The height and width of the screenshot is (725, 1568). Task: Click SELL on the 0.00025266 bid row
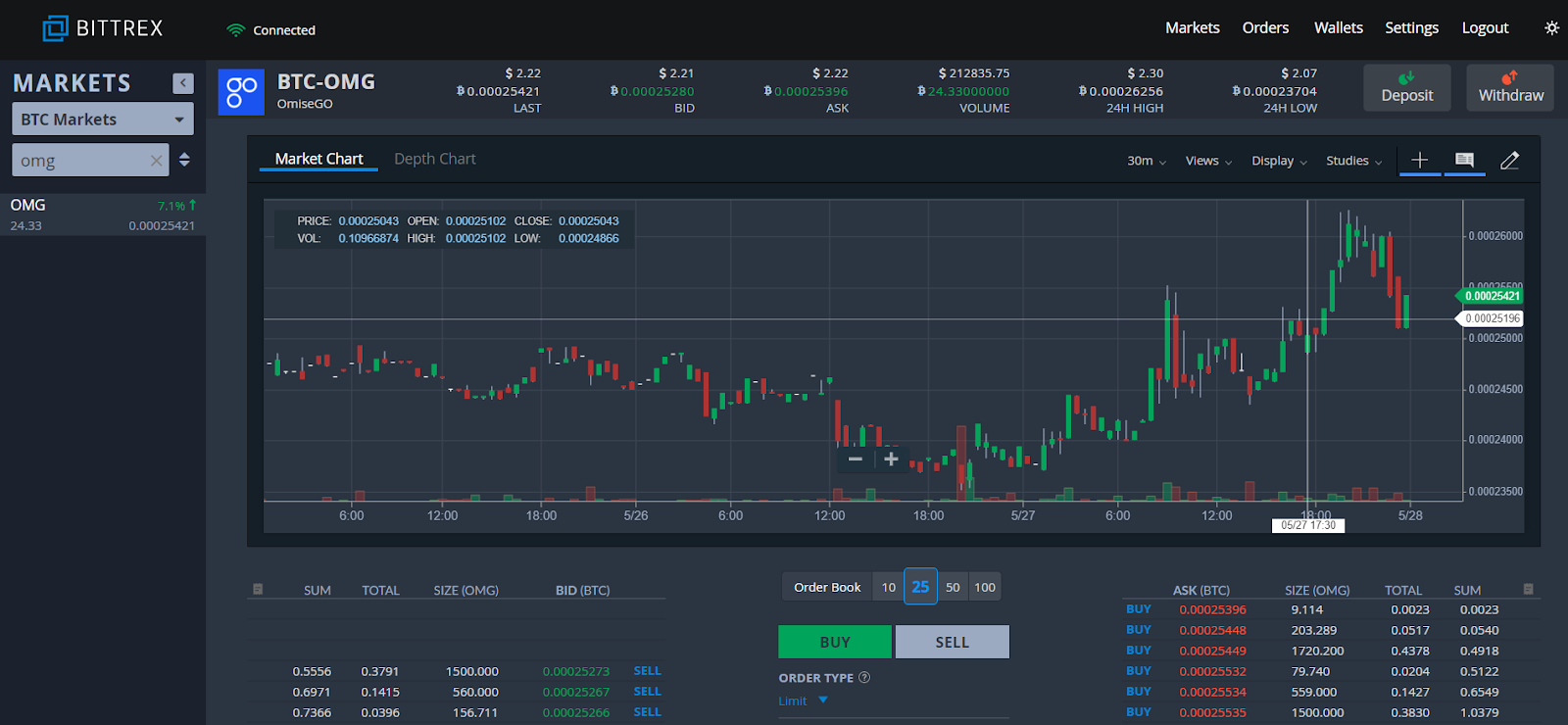tap(647, 712)
